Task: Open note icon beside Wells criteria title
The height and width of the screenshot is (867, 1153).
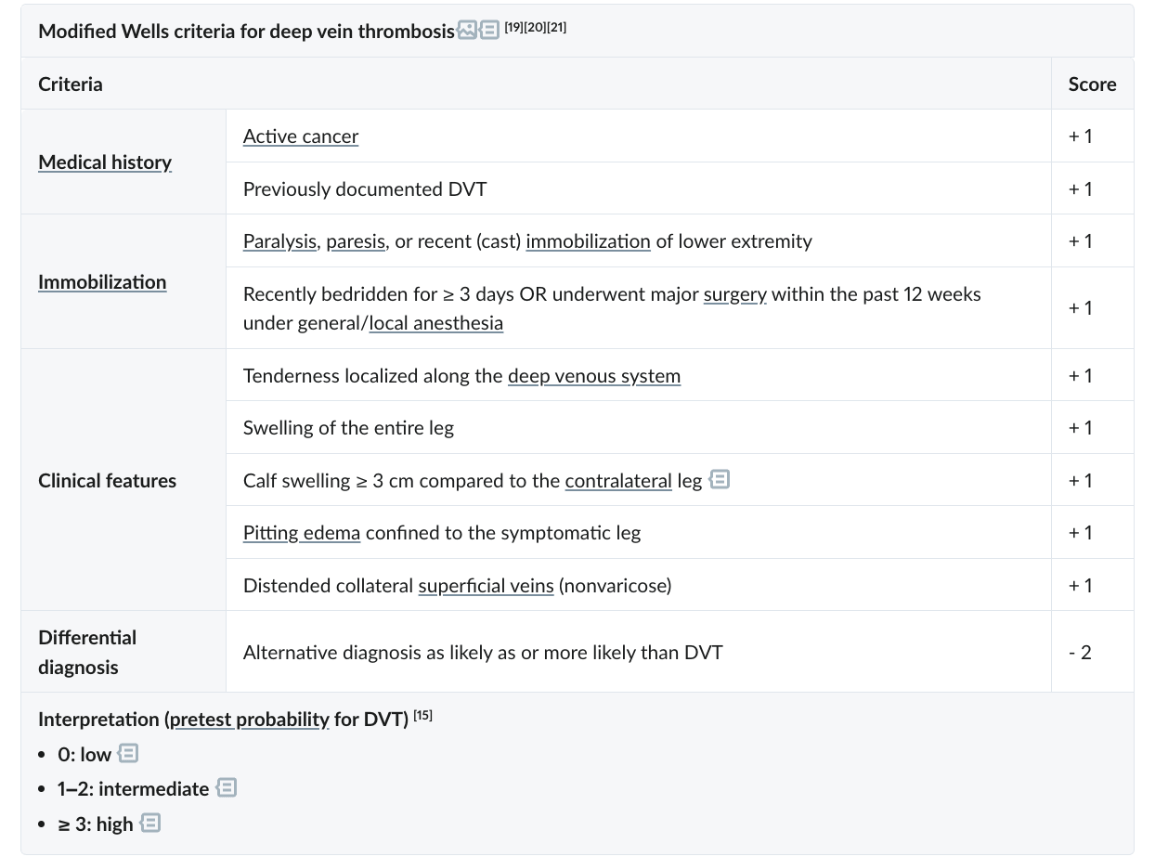Action: [490, 30]
